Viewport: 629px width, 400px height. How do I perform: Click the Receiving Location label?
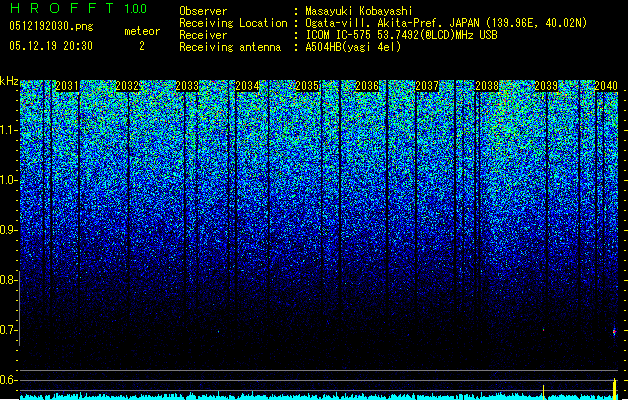click(233, 23)
